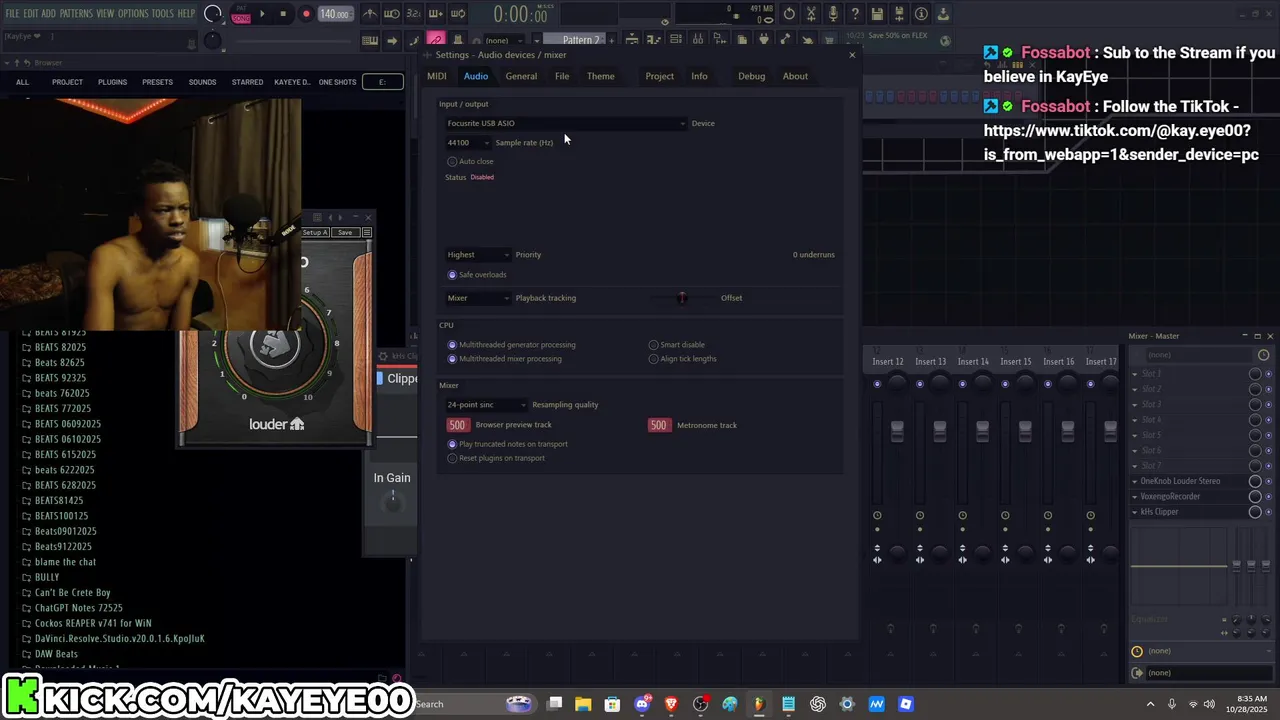Image resolution: width=1280 pixels, height=720 pixels.
Task: Open Brave browser in taskbar
Action: click(x=671, y=704)
